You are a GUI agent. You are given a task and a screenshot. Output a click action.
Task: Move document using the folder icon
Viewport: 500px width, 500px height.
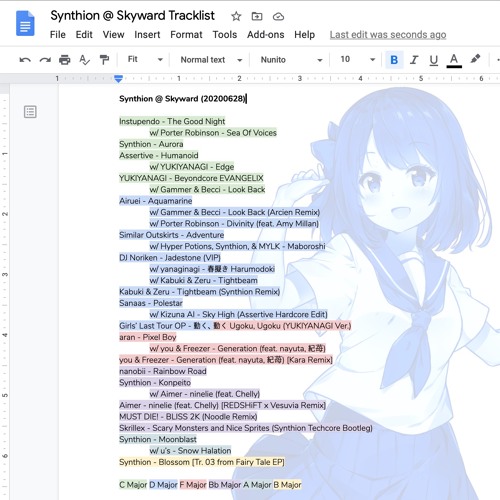click(257, 16)
